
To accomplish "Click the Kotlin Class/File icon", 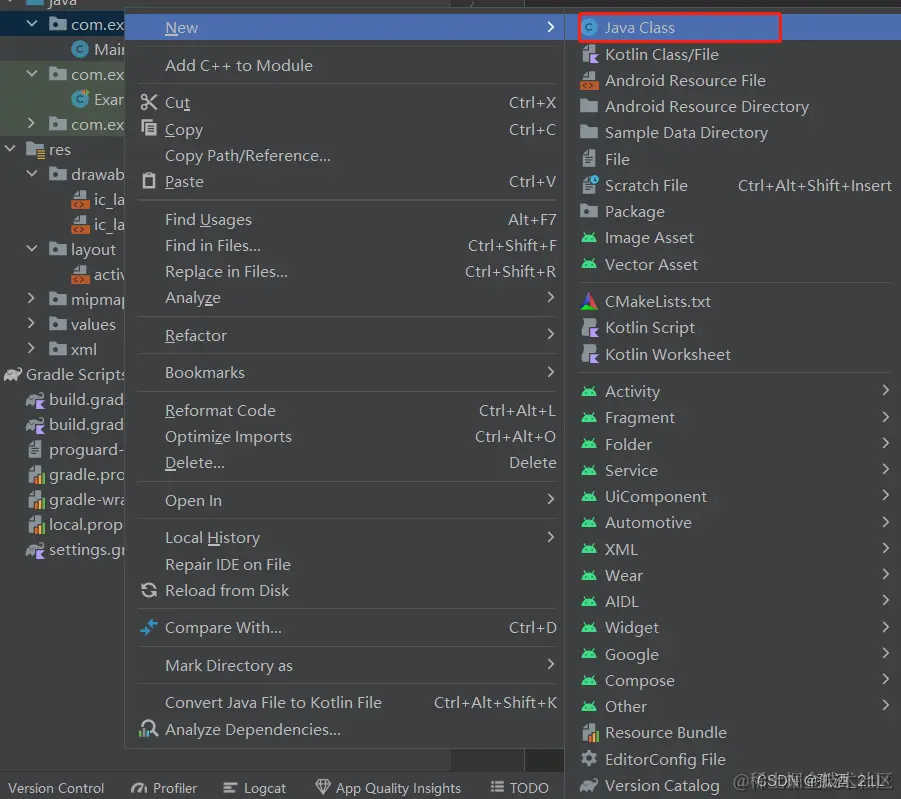I will [590, 55].
